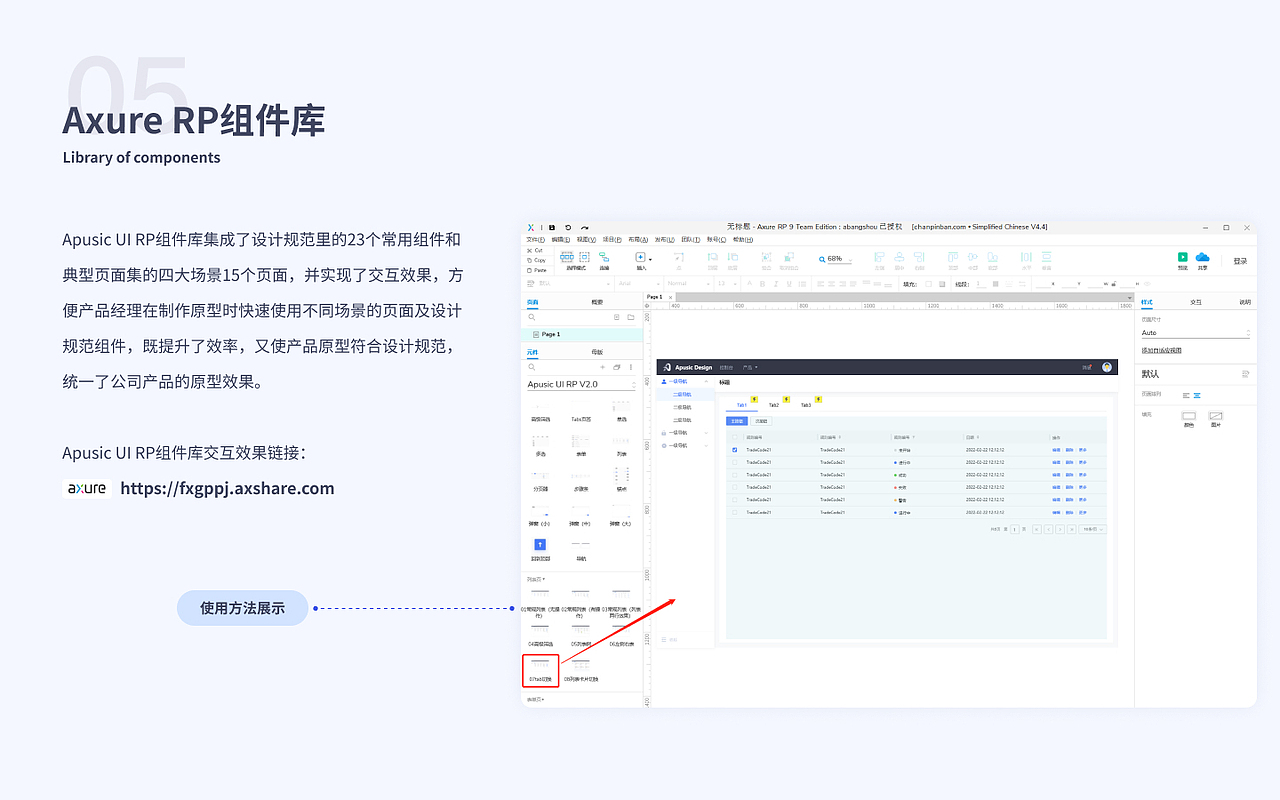Image resolution: width=1280 pixels, height=800 pixels.
Task: Switch to the 概要 outline tab
Action: point(597,302)
